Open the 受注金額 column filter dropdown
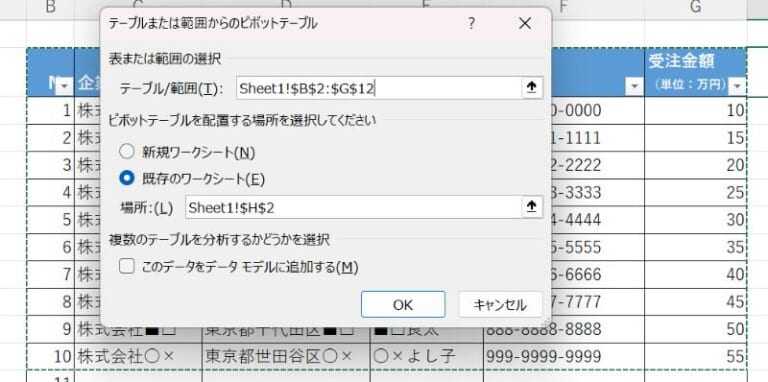Viewport: 768px width, 382px height. pyautogui.click(x=736, y=87)
